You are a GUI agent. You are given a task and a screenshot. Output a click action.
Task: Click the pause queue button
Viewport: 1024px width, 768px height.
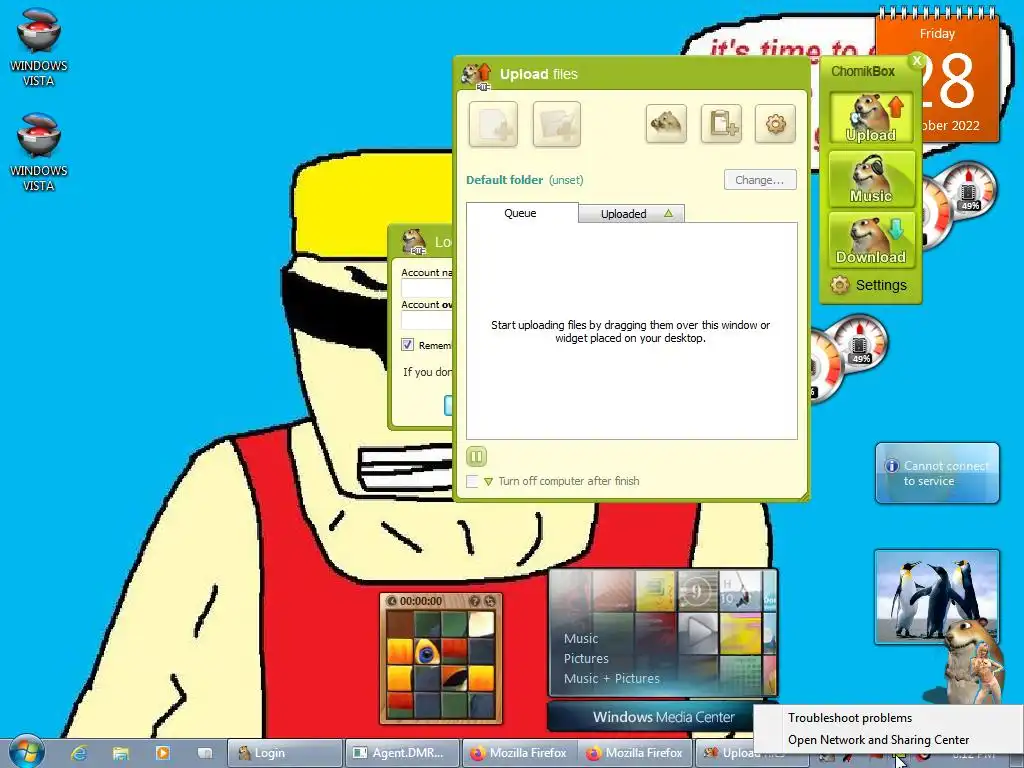[476, 456]
